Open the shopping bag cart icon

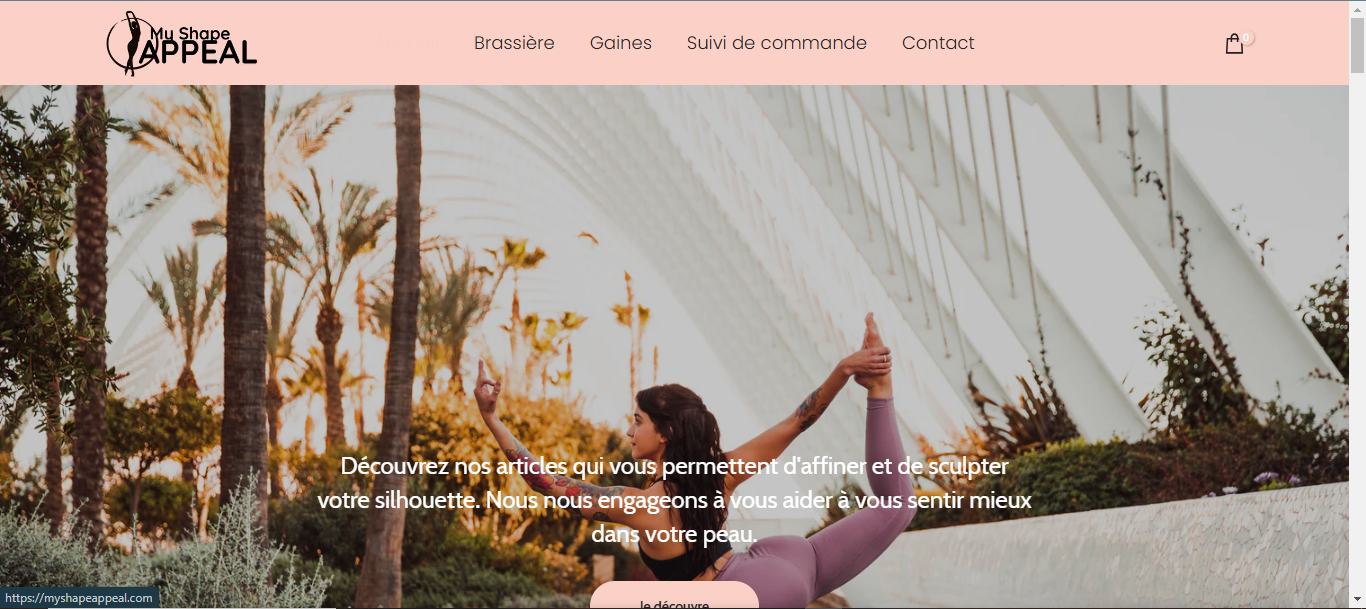1234,44
